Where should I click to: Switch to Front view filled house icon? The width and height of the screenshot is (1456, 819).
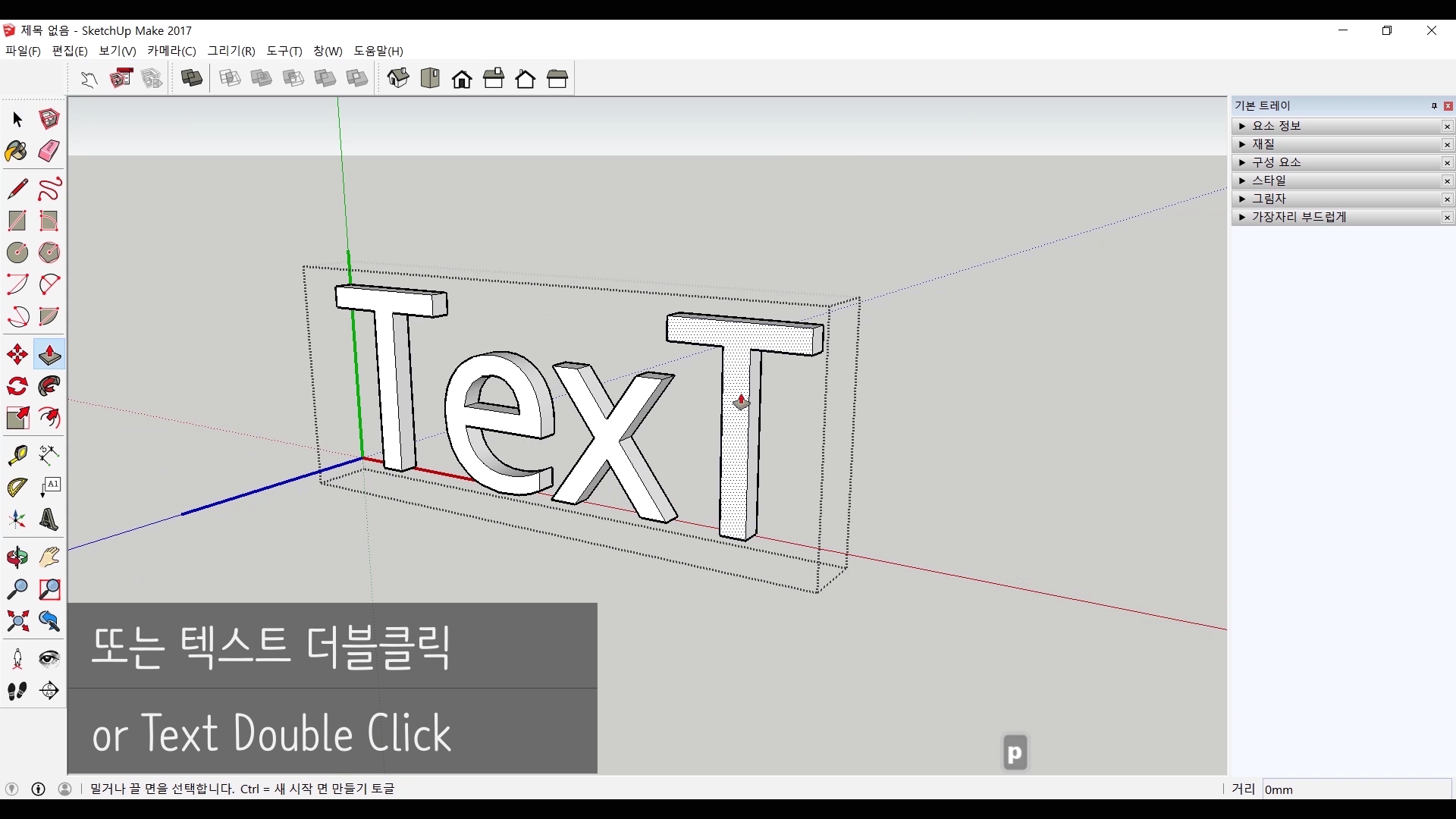tap(462, 79)
